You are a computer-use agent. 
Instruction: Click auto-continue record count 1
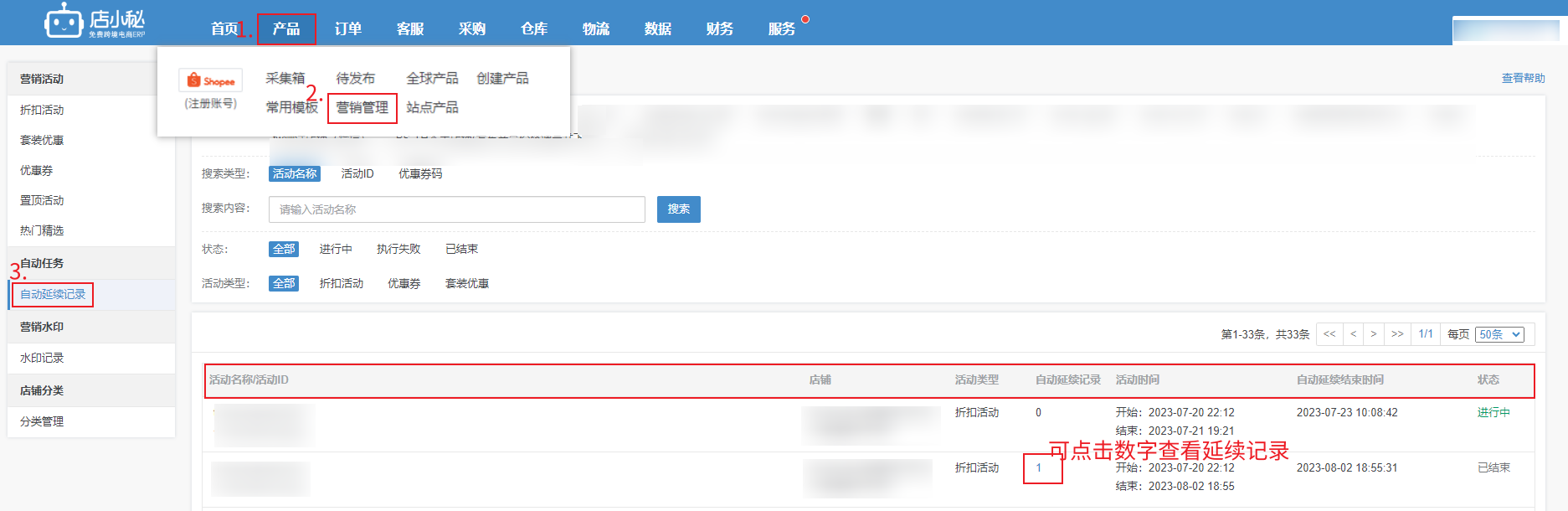coord(1039,467)
